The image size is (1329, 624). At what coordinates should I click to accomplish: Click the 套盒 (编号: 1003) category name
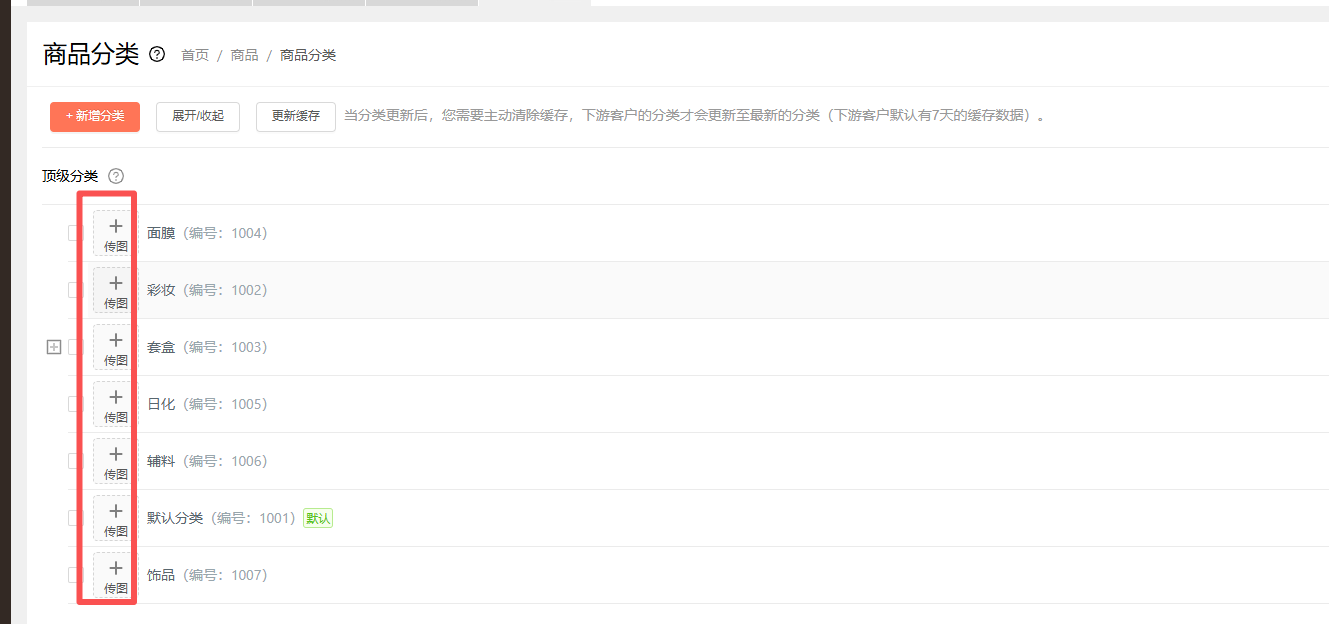207,347
